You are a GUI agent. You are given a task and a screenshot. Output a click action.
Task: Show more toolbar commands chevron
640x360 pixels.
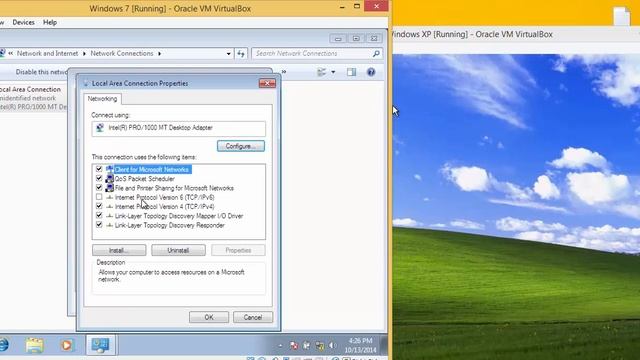point(284,72)
